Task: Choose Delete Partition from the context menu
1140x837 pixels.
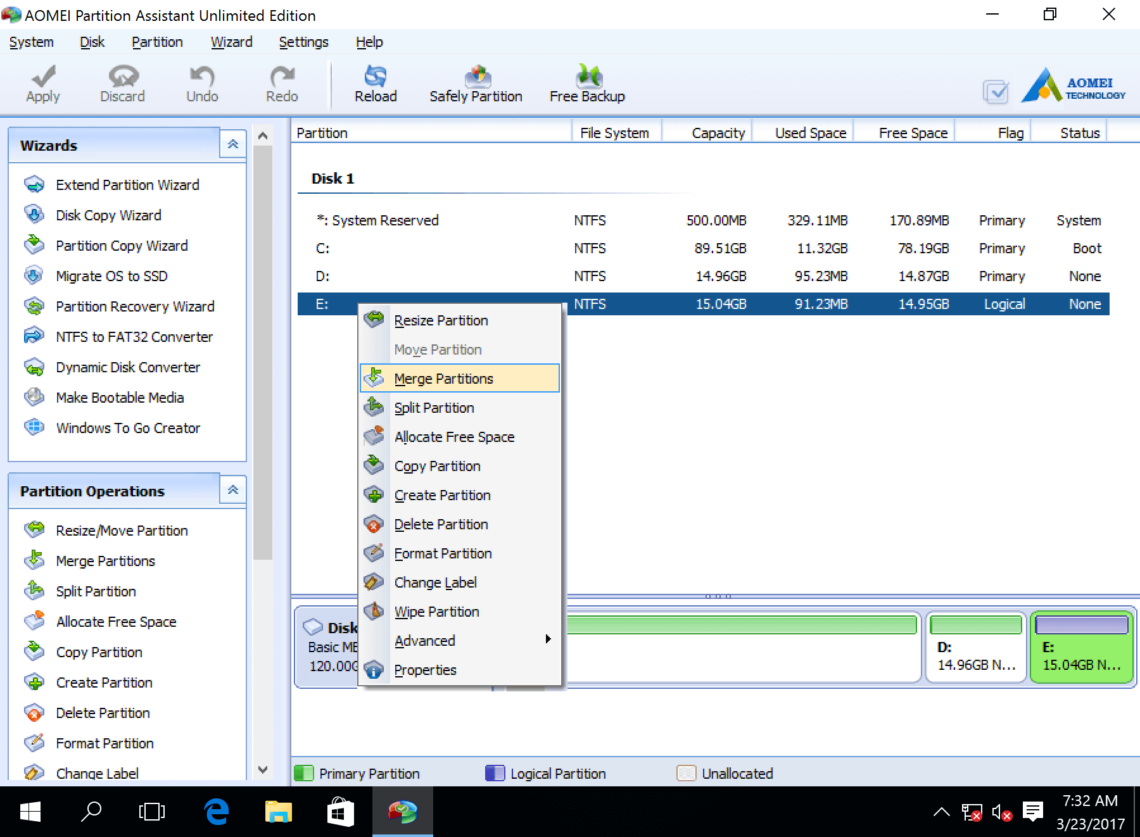Action: click(x=460, y=524)
